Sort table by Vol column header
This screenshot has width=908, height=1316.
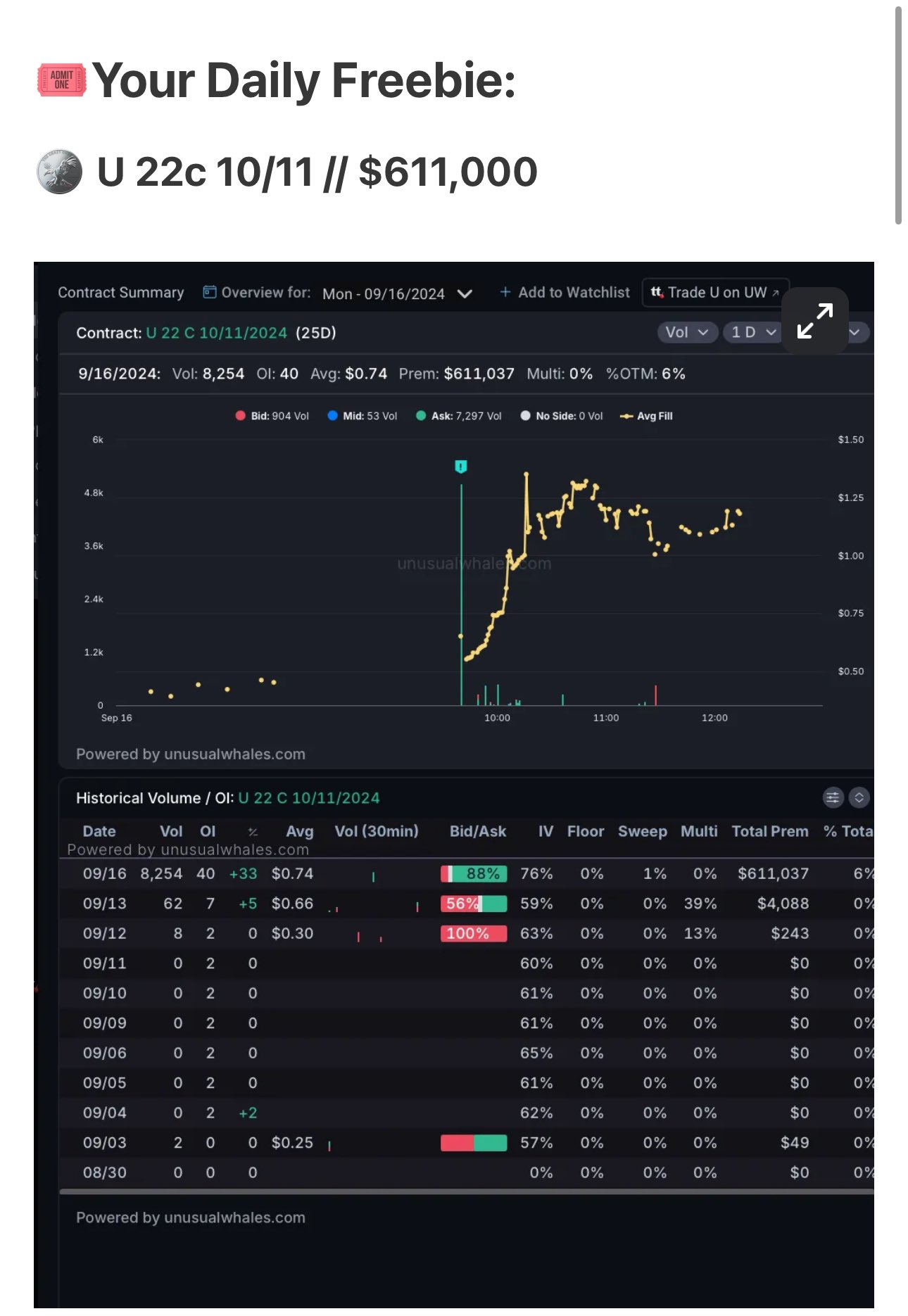[x=171, y=831]
